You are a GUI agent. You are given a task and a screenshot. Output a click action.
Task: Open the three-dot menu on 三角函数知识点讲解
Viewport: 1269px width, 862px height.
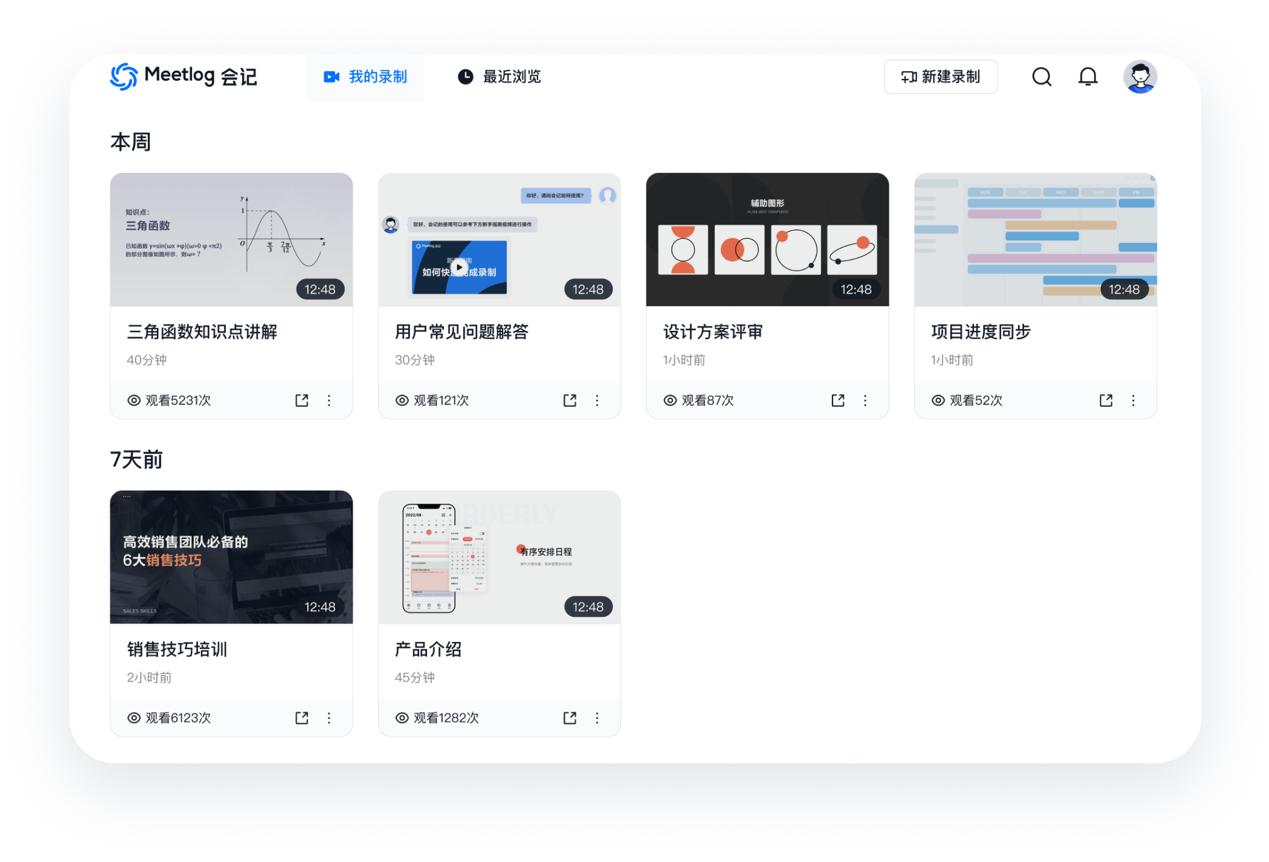pyautogui.click(x=330, y=400)
